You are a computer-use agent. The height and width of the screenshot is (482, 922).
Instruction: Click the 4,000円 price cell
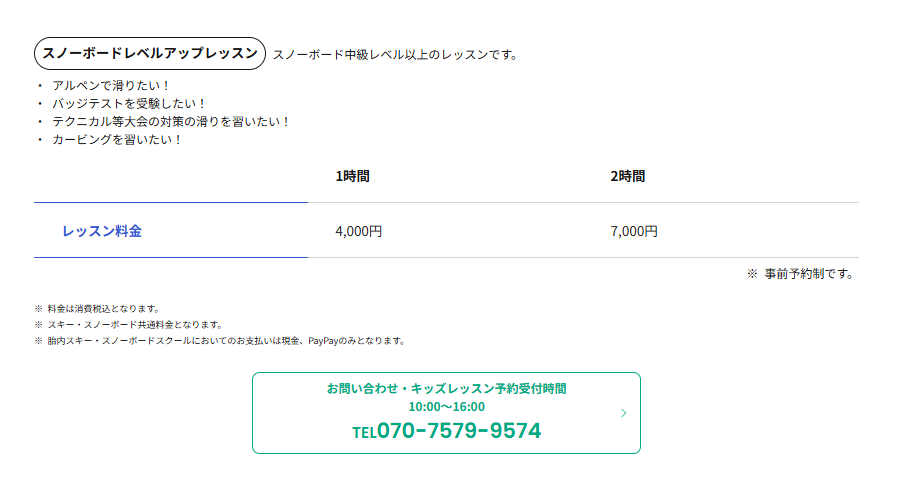(359, 231)
